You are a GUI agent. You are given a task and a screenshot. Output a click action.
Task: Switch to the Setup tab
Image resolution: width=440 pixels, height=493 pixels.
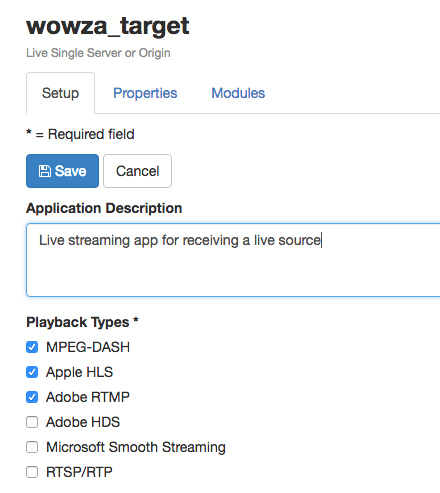(x=60, y=93)
